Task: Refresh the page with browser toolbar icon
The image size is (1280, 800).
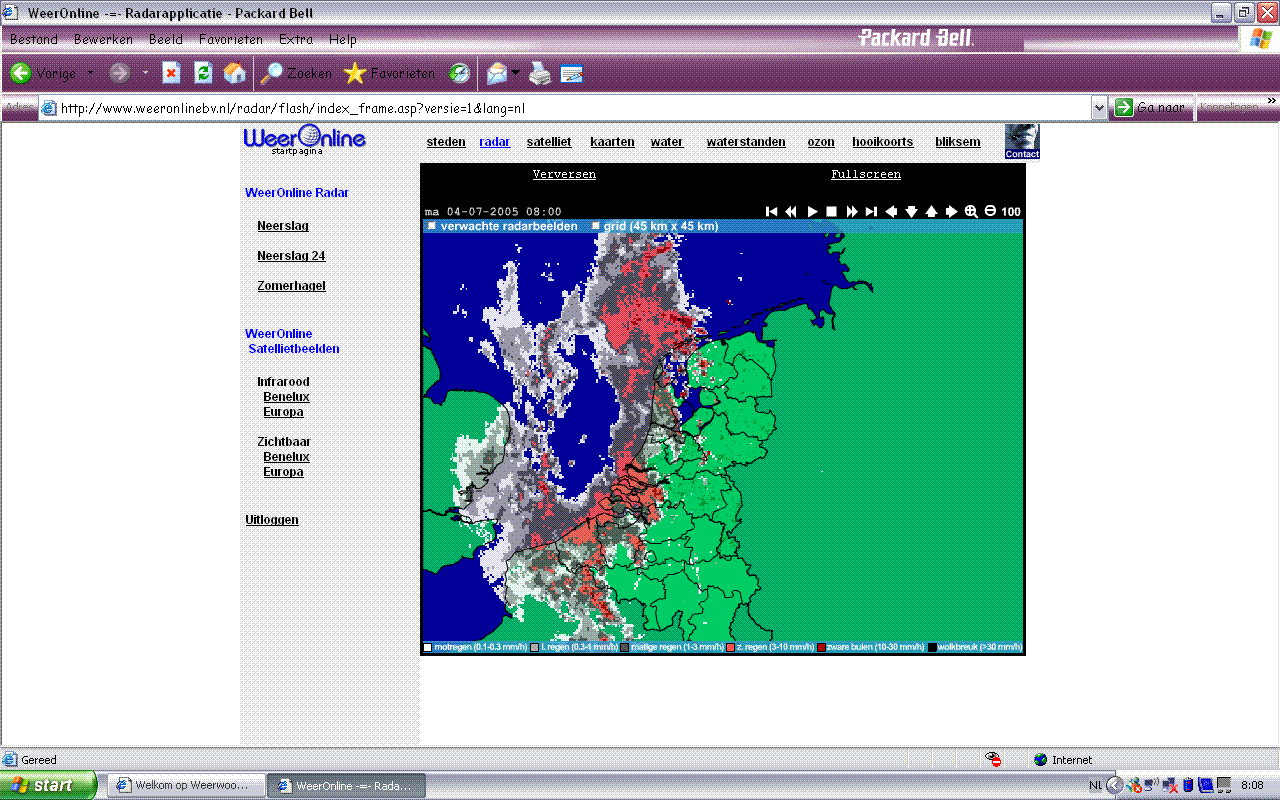Action: (x=203, y=73)
